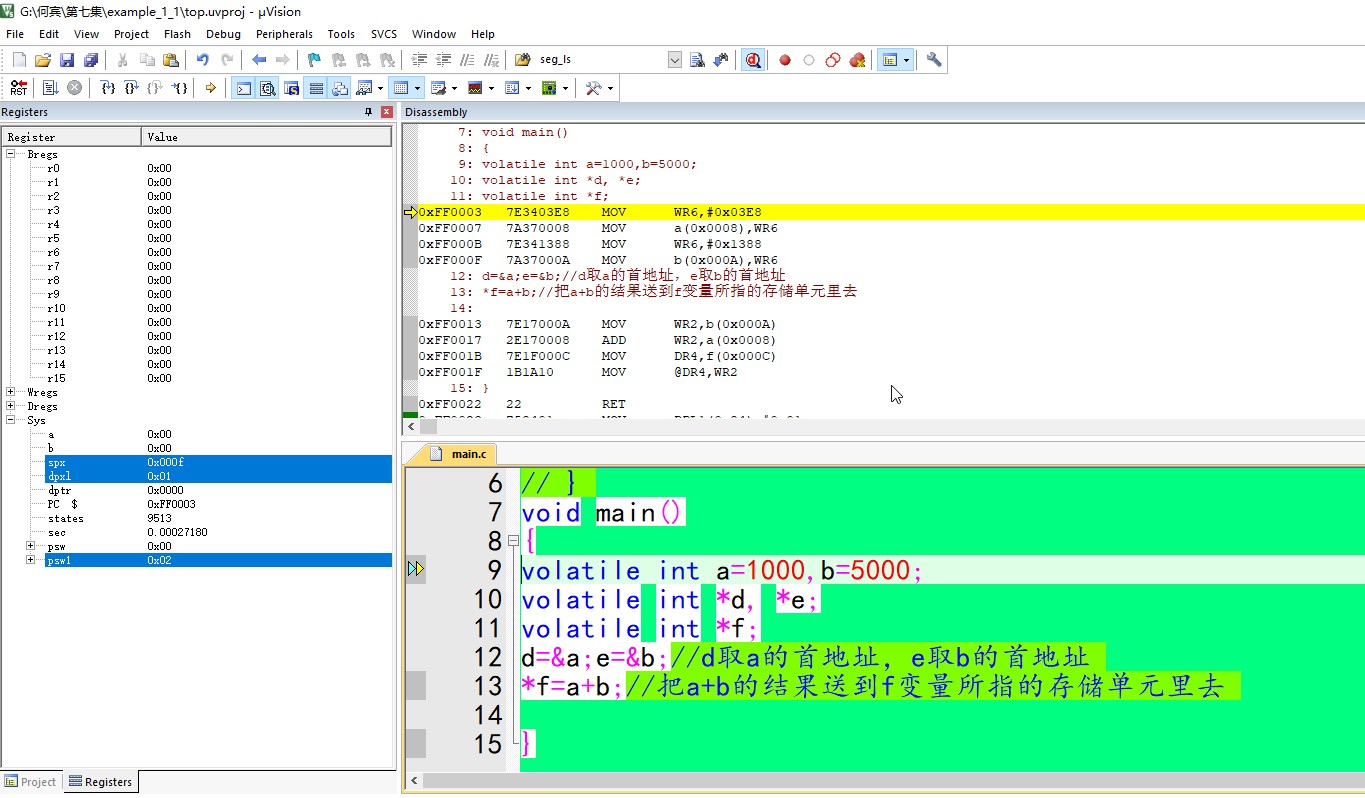The width and height of the screenshot is (1365, 798).
Task: Click the Save file icon
Action: coord(67,60)
